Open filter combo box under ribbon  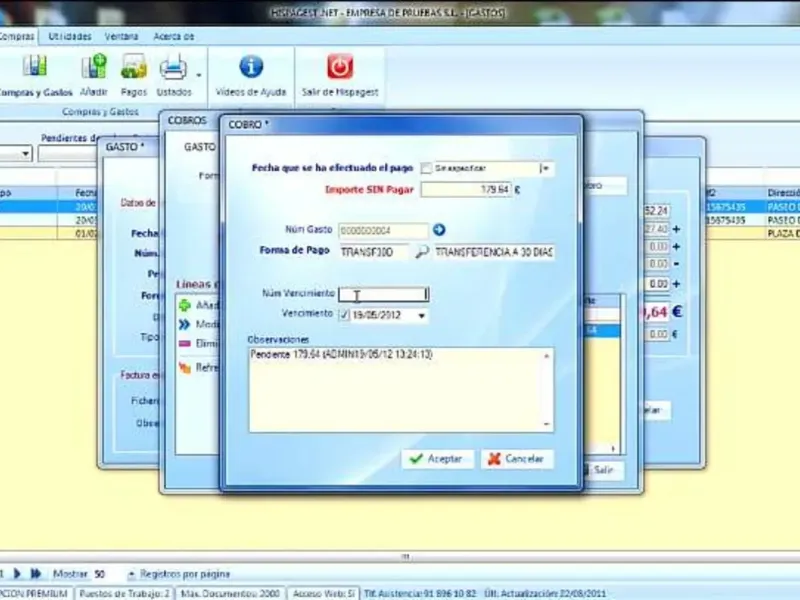tap(15, 153)
